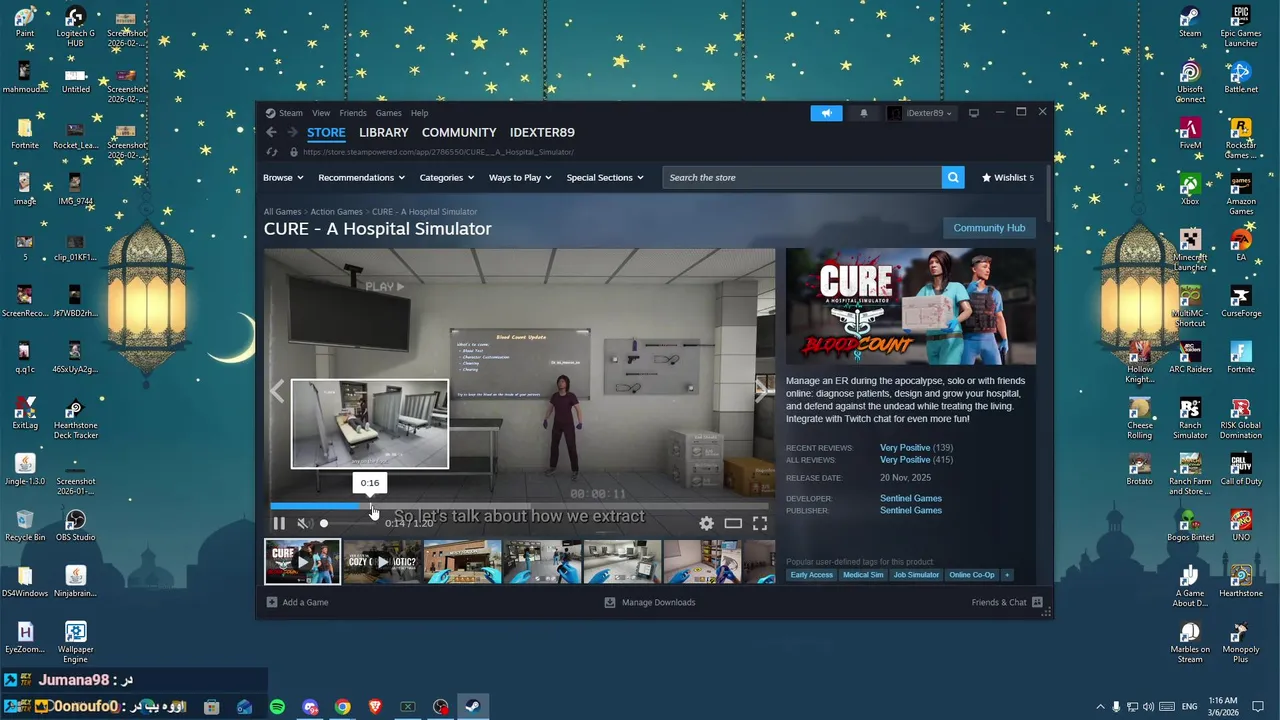Select the Online Co-Op tag
Viewport: 1280px width, 720px height.
[x=972, y=575]
